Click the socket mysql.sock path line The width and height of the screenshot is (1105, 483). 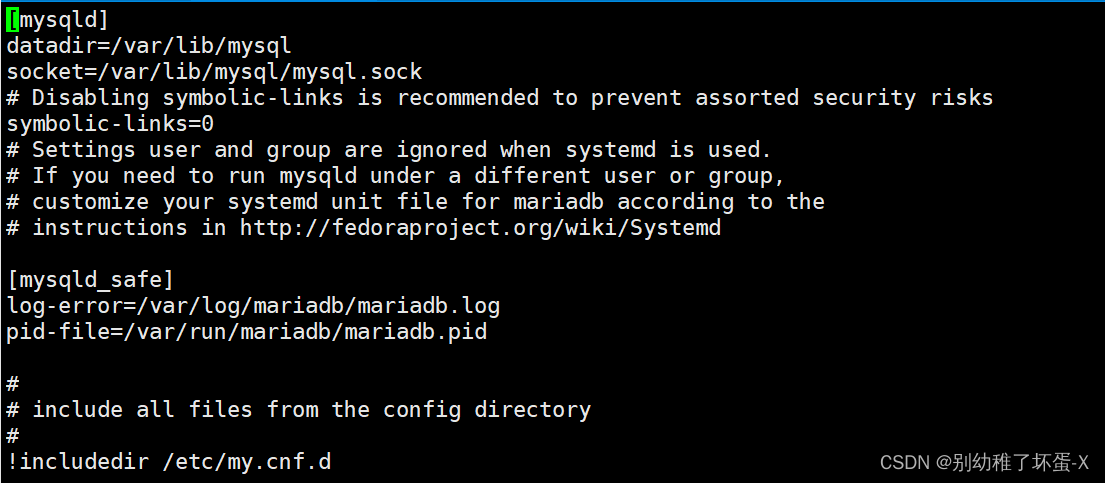(x=214, y=72)
